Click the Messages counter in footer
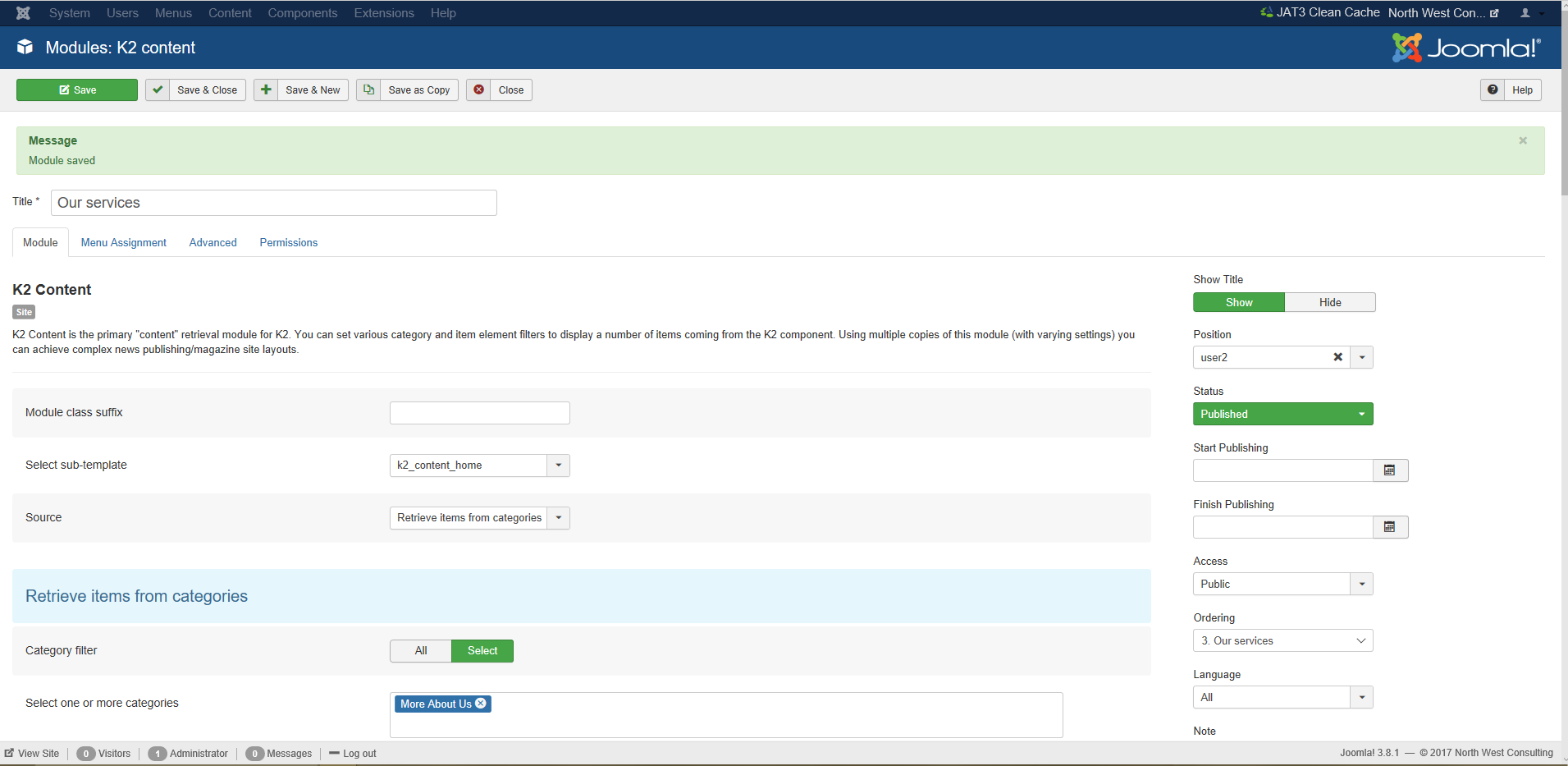The width and height of the screenshot is (1568, 766). (279, 753)
